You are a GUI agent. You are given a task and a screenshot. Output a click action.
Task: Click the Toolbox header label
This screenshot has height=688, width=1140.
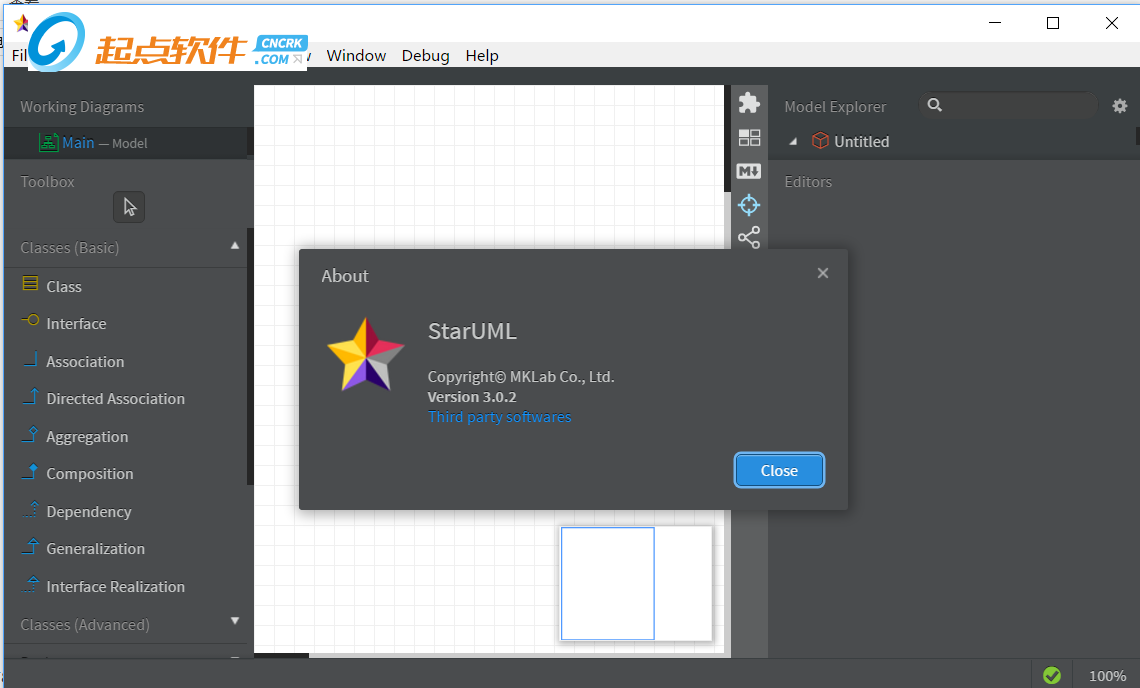[47, 182]
